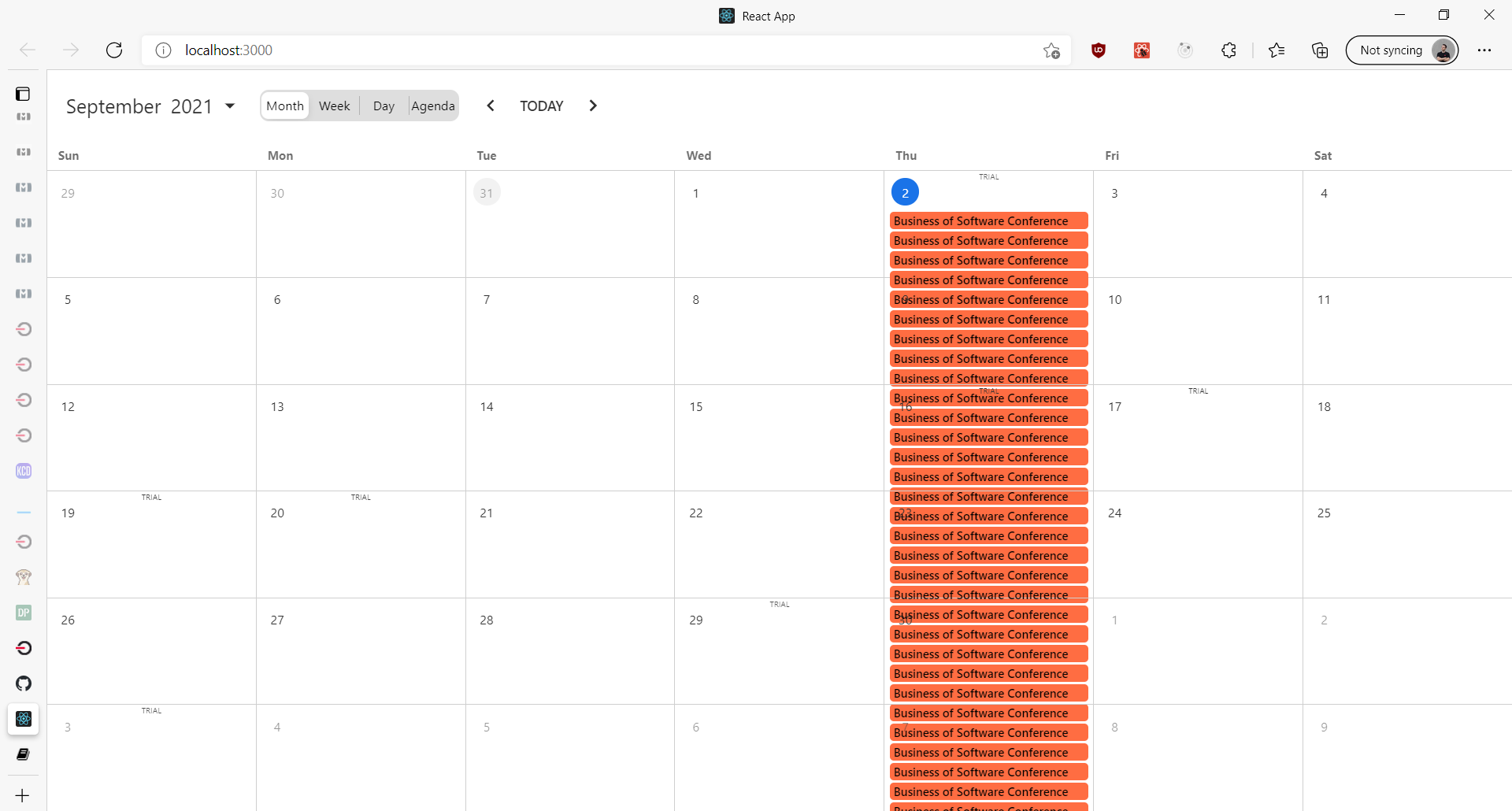The width and height of the screenshot is (1512, 811).
Task: Go to the next month
Action: click(x=593, y=106)
